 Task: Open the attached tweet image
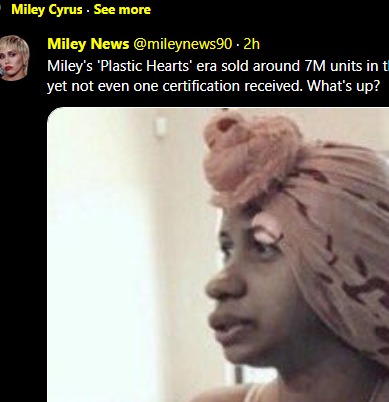pyautogui.click(x=218, y=255)
